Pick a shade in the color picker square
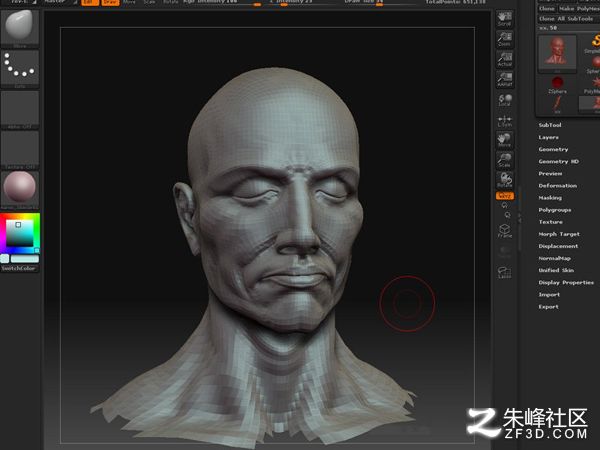This screenshot has width=600, height=450. coord(20,233)
